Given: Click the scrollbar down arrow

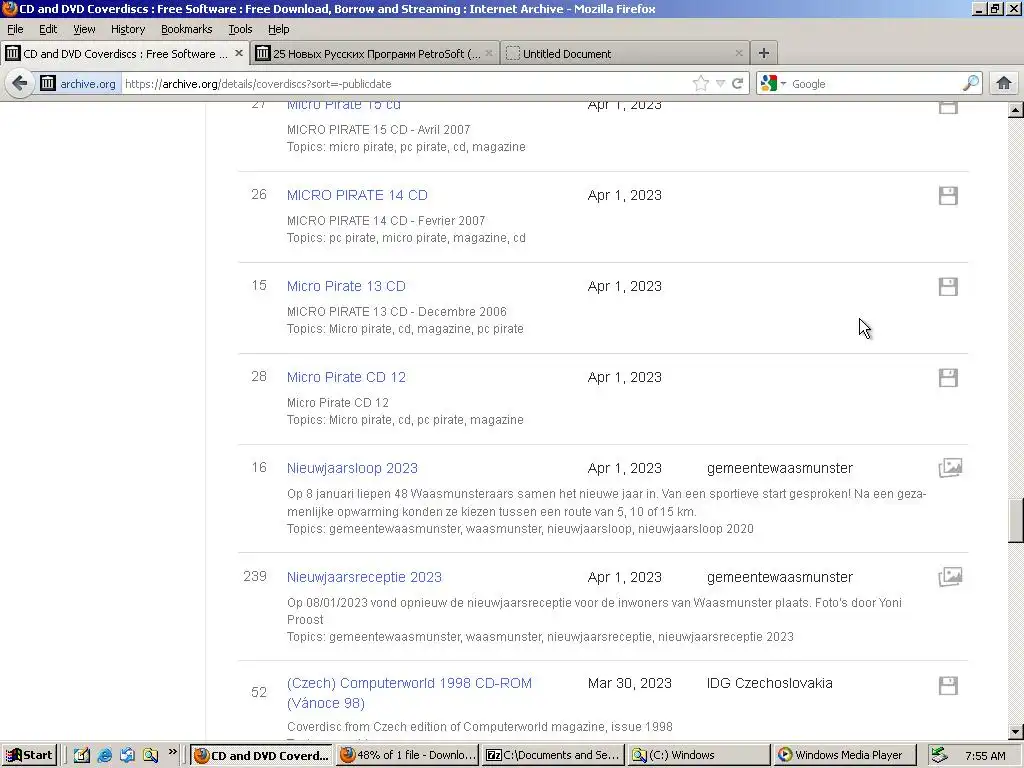Looking at the screenshot, I should click(1016, 732).
